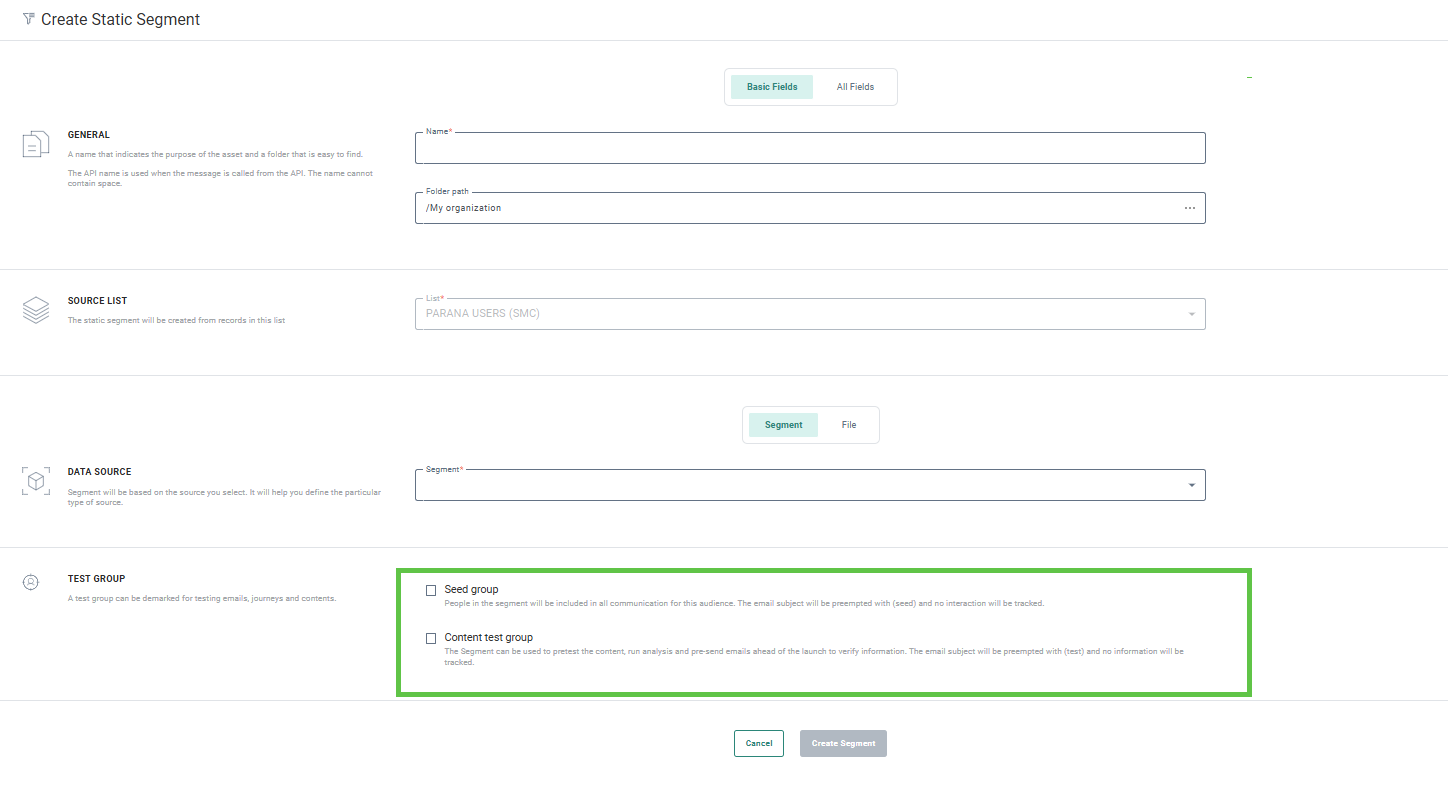The image size is (1448, 801).
Task: Switch to the All Fields tab
Action: point(855,87)
